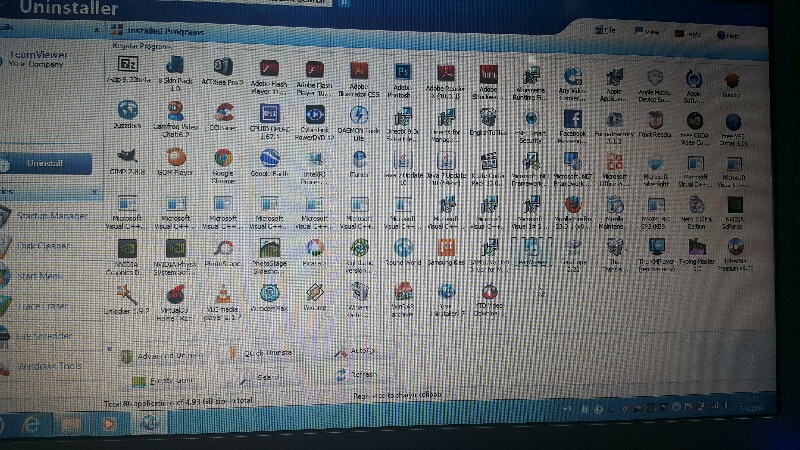This screenshot has width=800, height=450.
Task: Select the Google Chrome icon
Action: point(223,158)
